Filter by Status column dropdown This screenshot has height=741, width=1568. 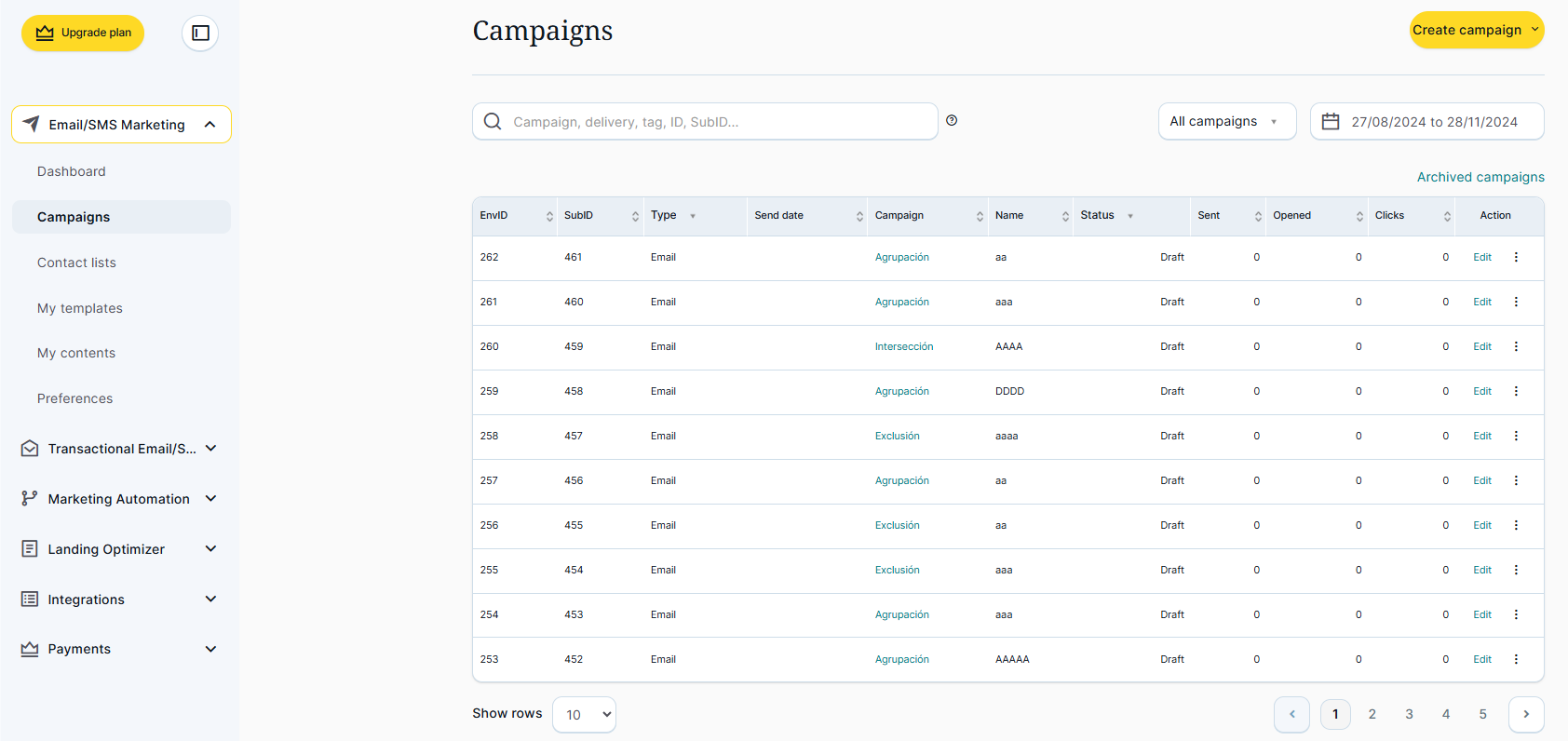pyautogui.click(x=1130, y=216)
